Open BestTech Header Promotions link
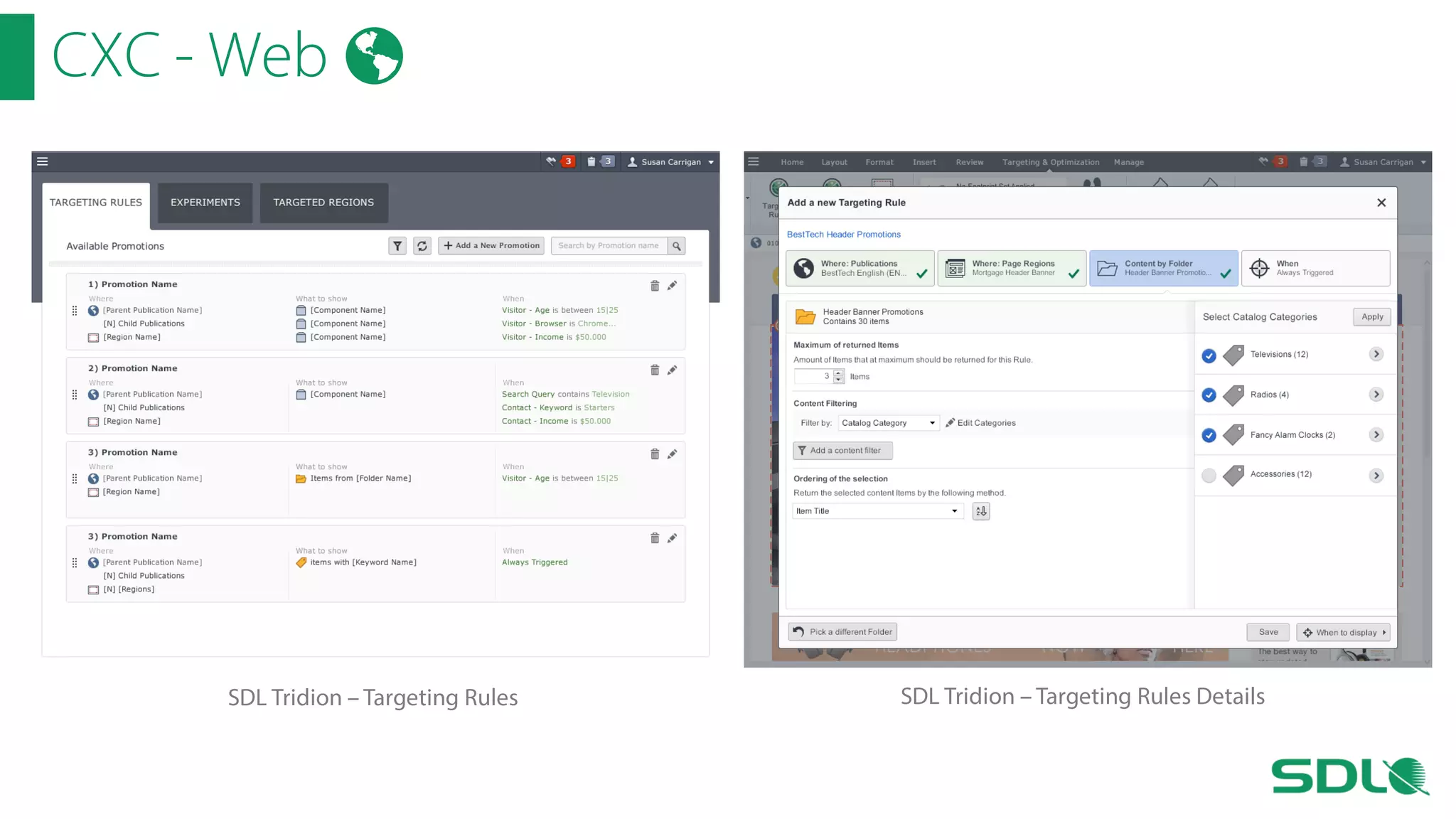This screenshot has width=1456, height=819. [843, 235]
